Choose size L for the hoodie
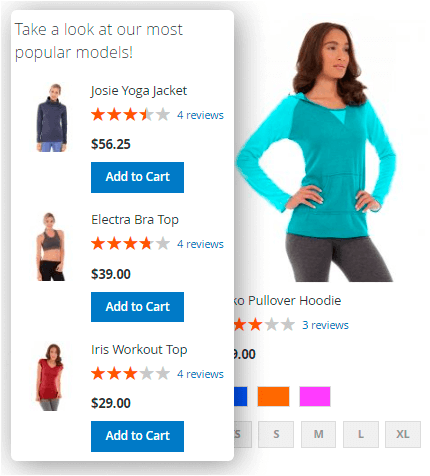Viewport: 430px width, 476px height. coord(361,434)
